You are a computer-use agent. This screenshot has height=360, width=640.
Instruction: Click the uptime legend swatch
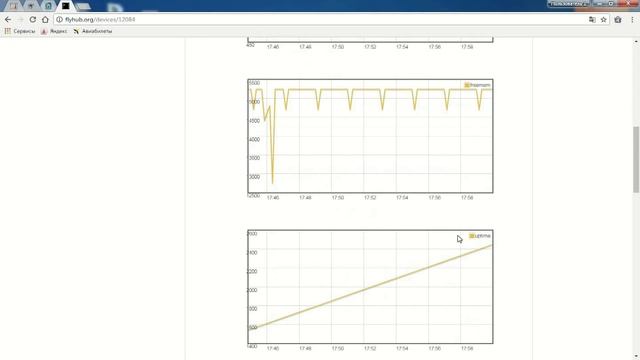(x=472, y=236)
